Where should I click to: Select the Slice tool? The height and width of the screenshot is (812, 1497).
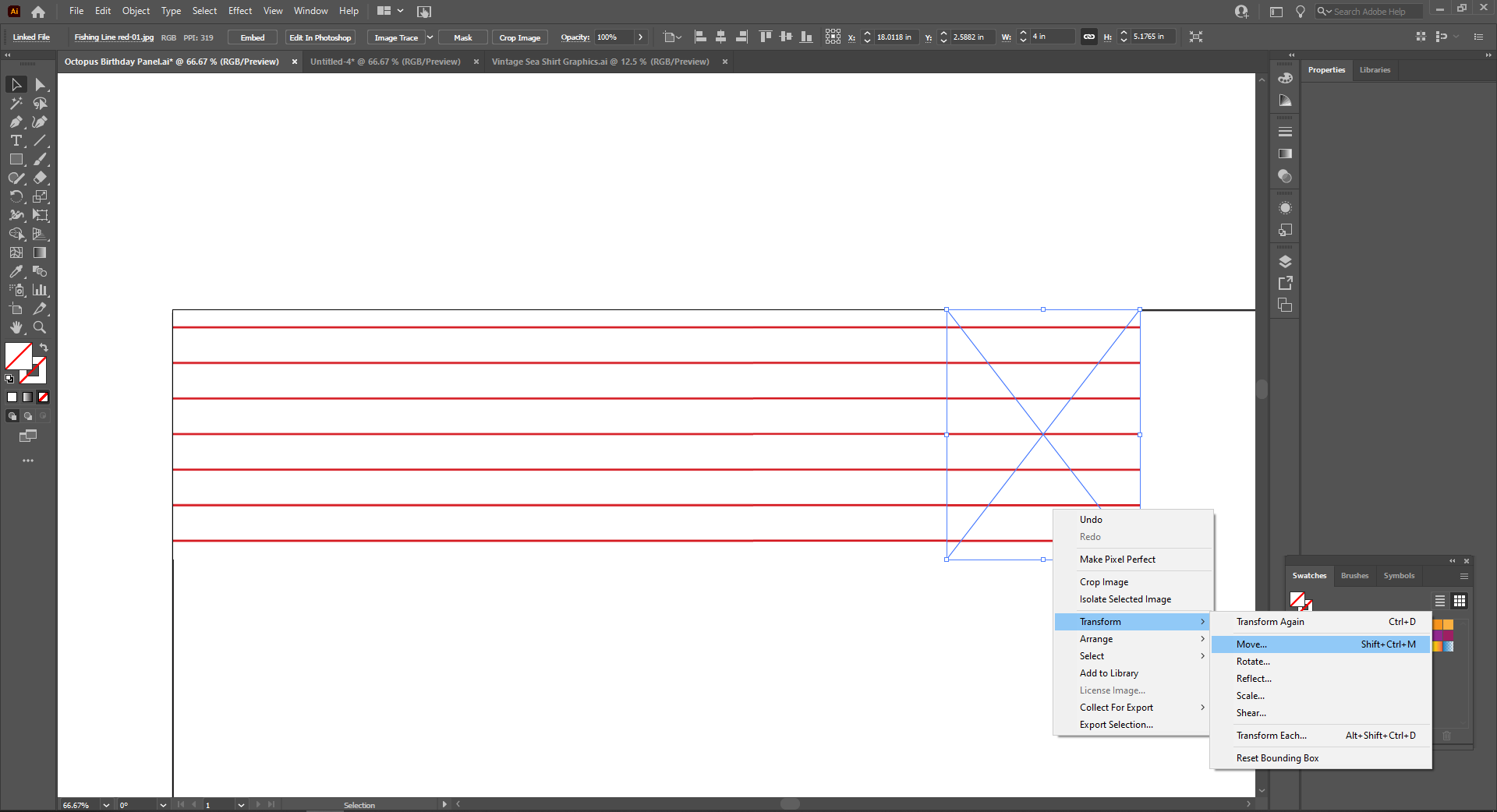tap(41, 309)
